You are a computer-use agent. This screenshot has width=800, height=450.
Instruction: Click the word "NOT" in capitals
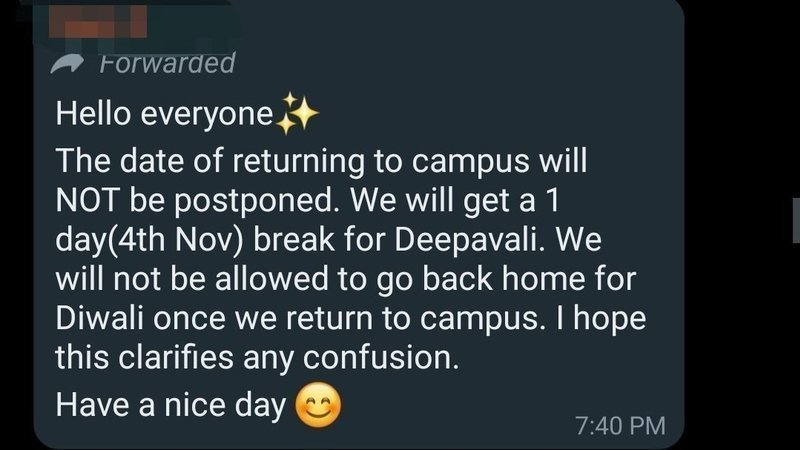click(x=88, y=201)
